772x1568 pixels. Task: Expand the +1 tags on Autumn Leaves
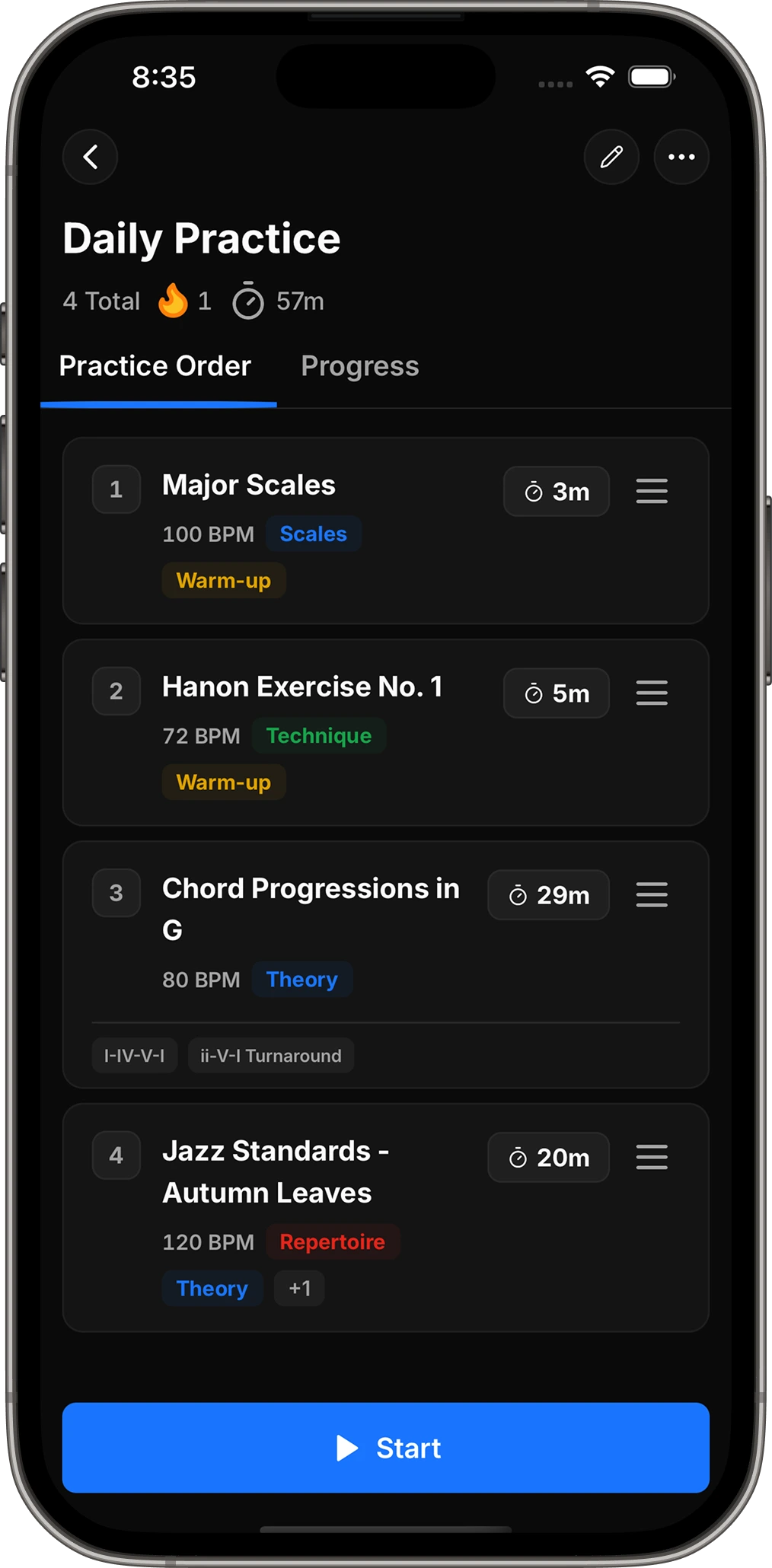pyautogui.click(x=299, y=1288)
